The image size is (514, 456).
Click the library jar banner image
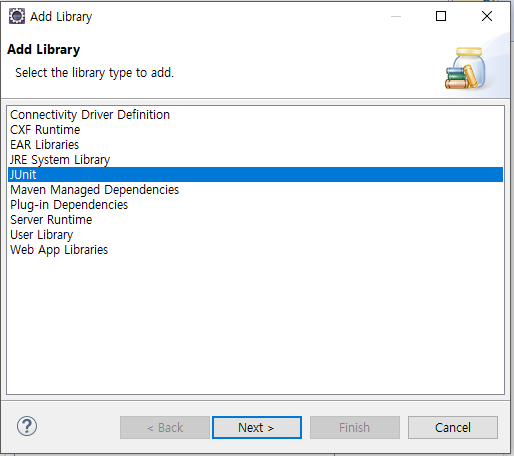466,68
